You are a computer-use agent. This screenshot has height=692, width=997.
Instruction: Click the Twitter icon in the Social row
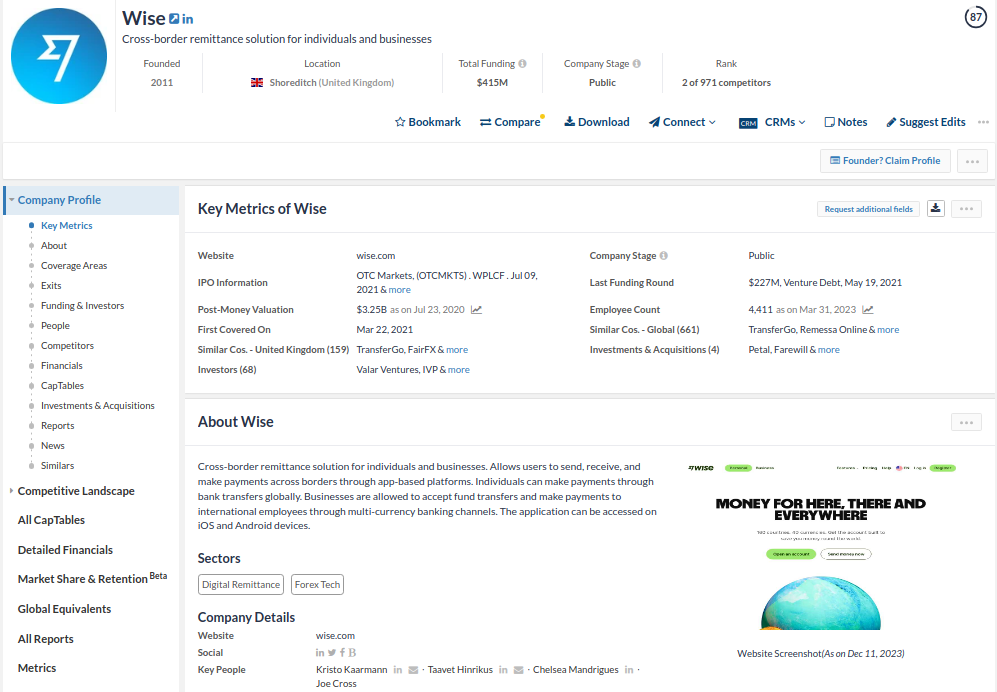[331, 651]
